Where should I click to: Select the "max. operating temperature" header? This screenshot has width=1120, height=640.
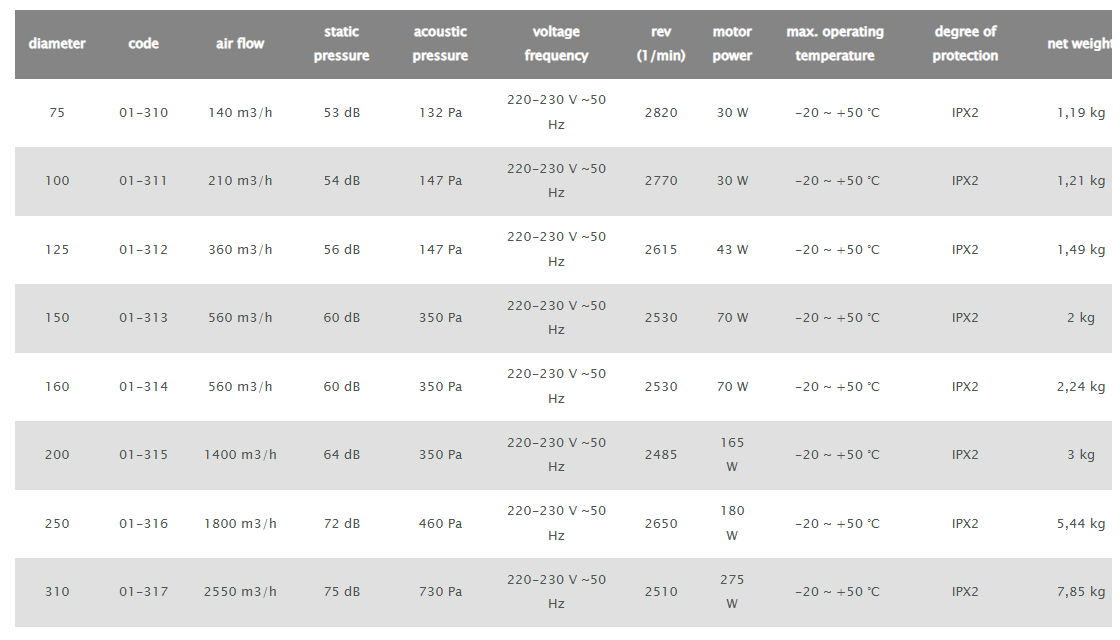tap(835, 44)
